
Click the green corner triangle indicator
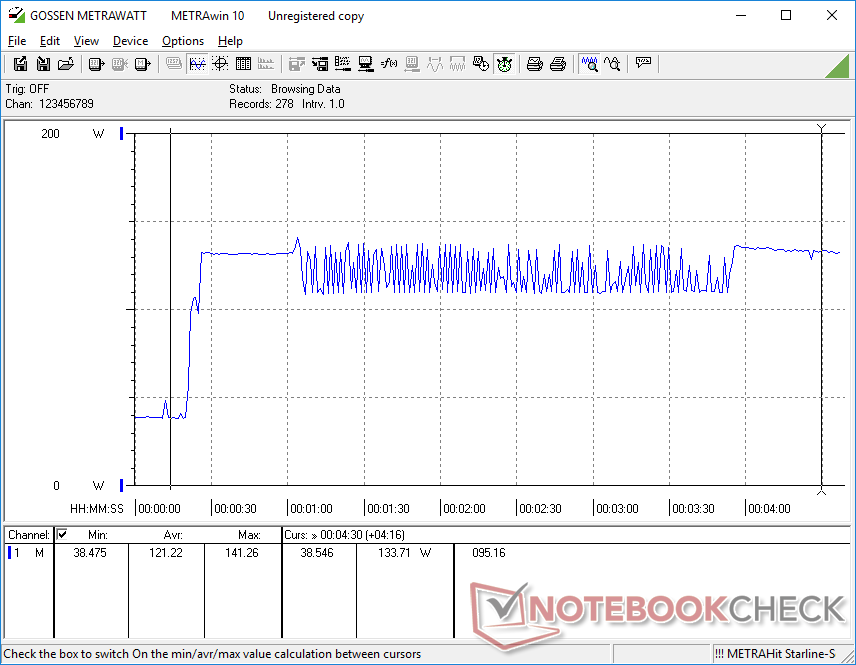[839, 66]
